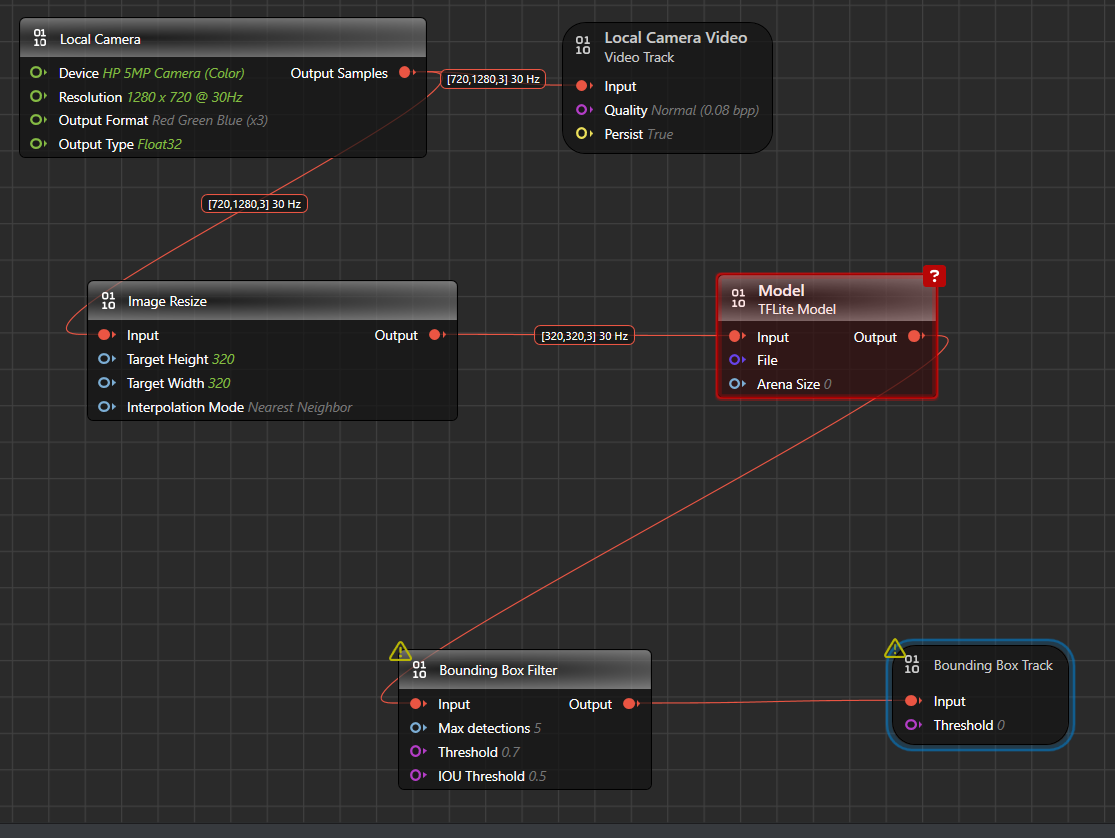Image resolution: width=1115 pixels, height=838 pixels.
Task: Click the Image Resize node binary icon
Action: point(108,301)
